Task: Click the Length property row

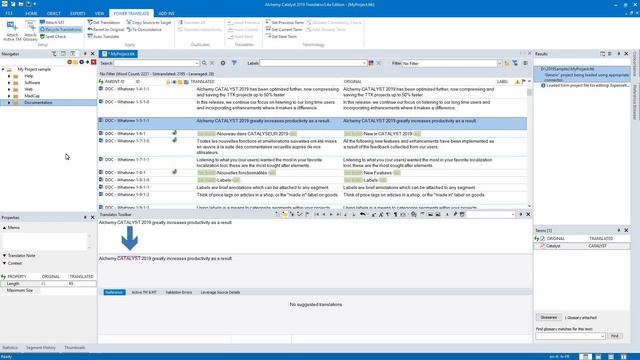Action: click(x=48, y=283)
